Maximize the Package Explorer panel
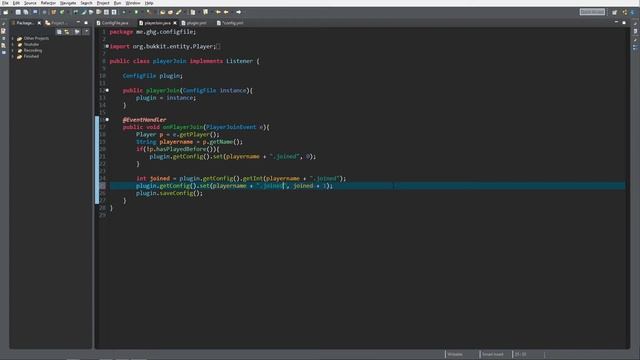 [x=86, y=23]
